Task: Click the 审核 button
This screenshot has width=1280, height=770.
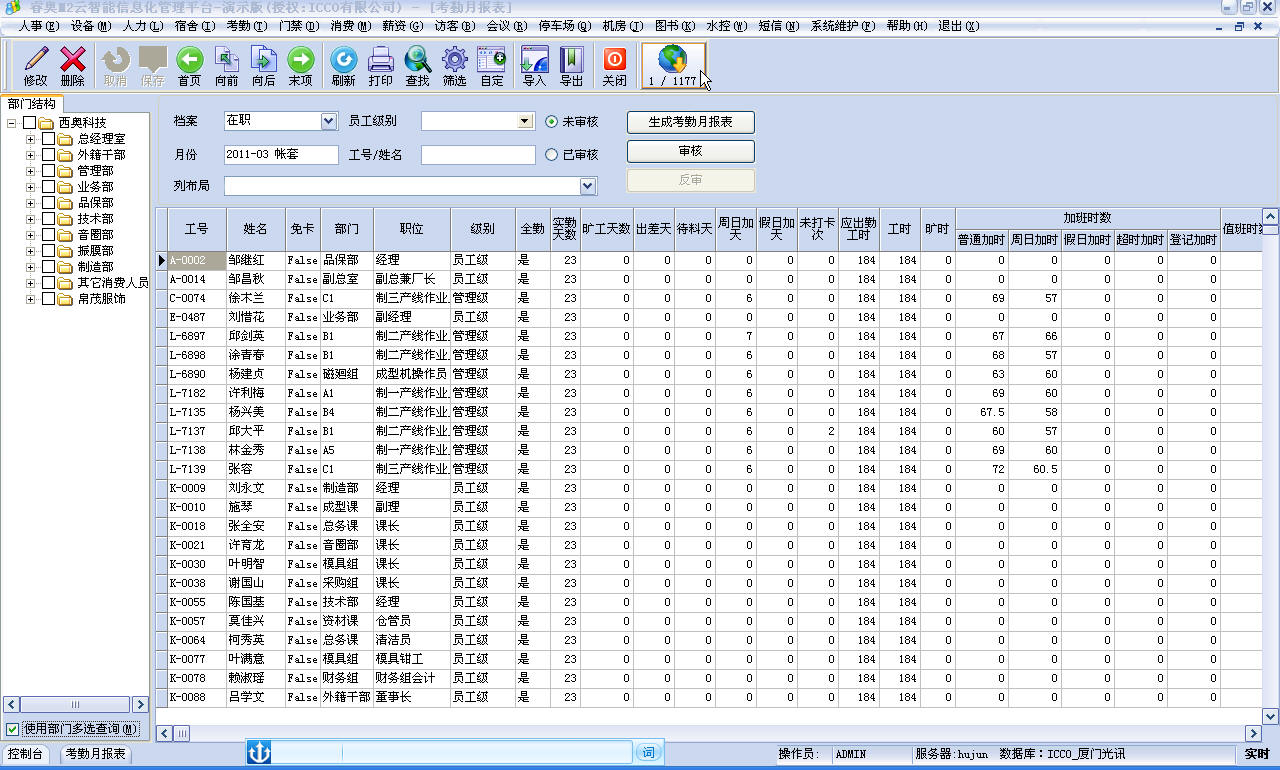Action: [x=690, y=151]
